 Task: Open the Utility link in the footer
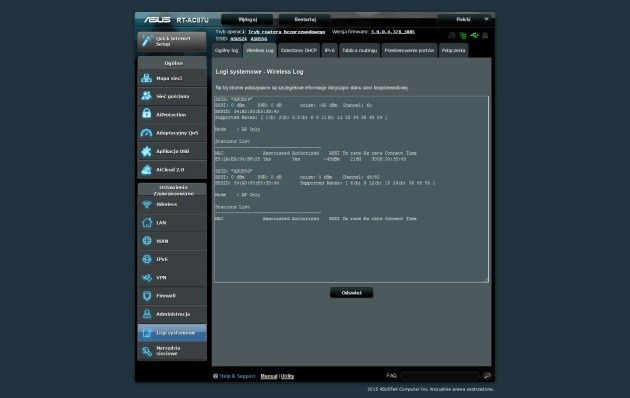pyautogui.click(x=287, y=376)
